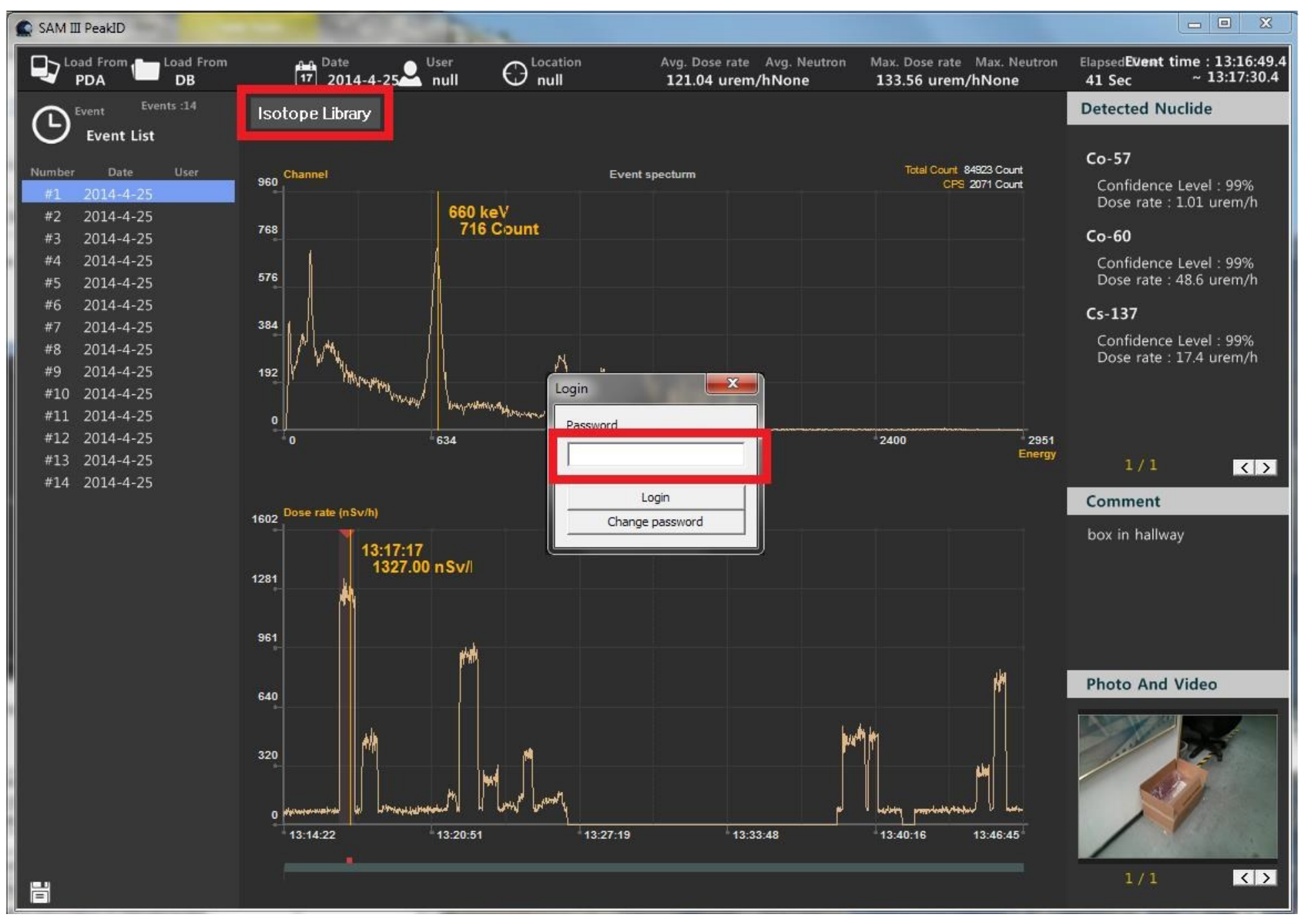
Task: Click the 660 keV peak marker line
Action: [x=438, y=310]
